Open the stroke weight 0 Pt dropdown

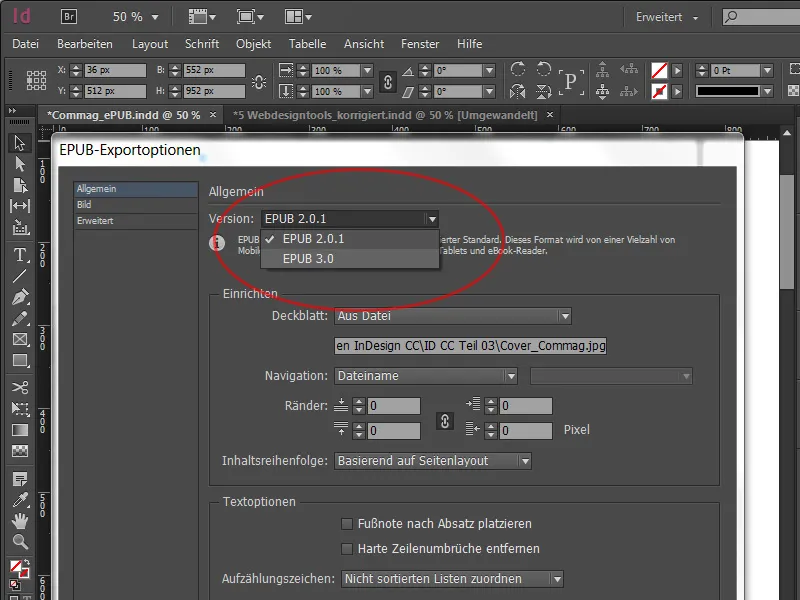767,70
